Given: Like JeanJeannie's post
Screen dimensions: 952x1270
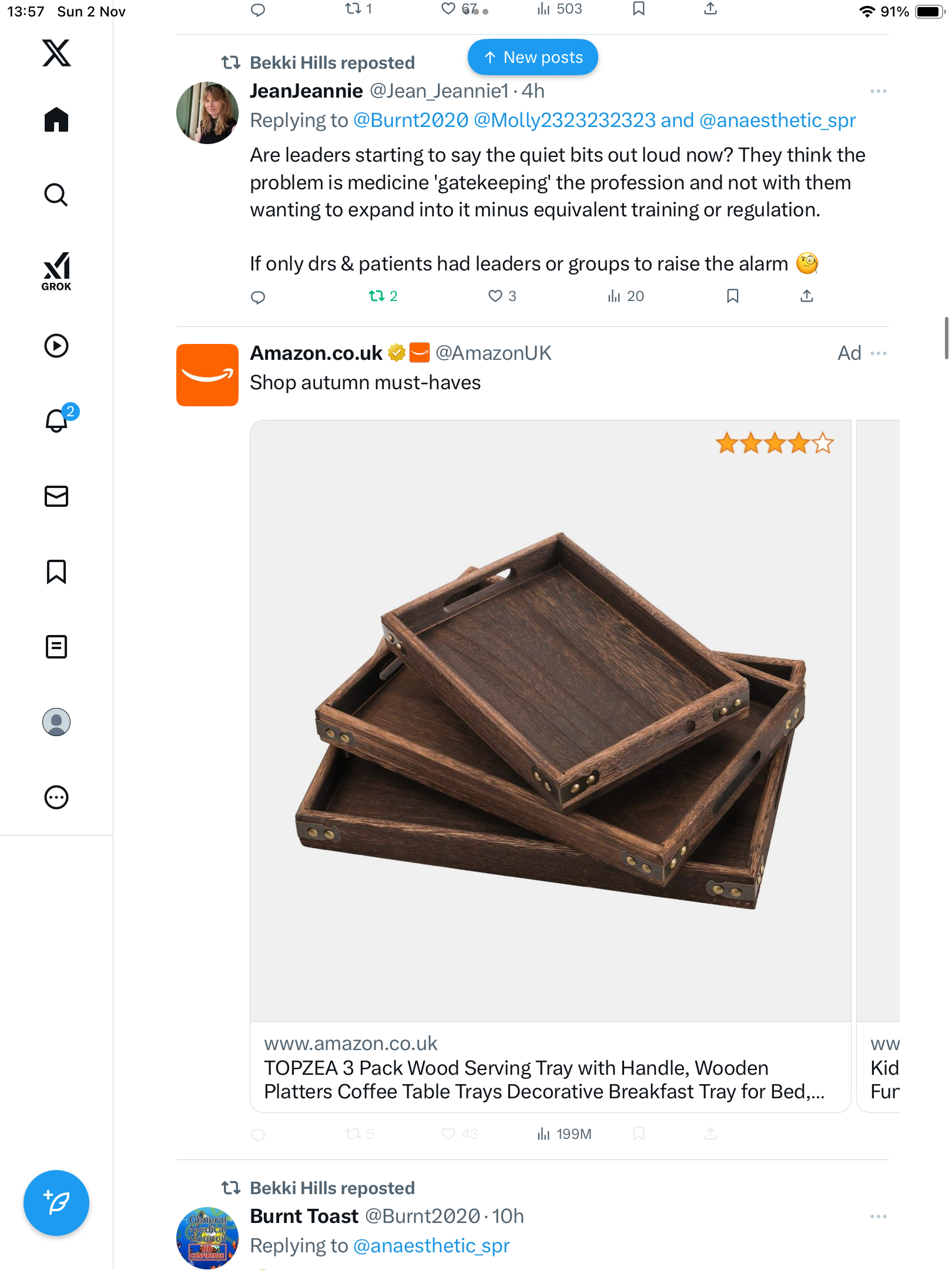Looking at the screenshot, I should coord(495,296).
